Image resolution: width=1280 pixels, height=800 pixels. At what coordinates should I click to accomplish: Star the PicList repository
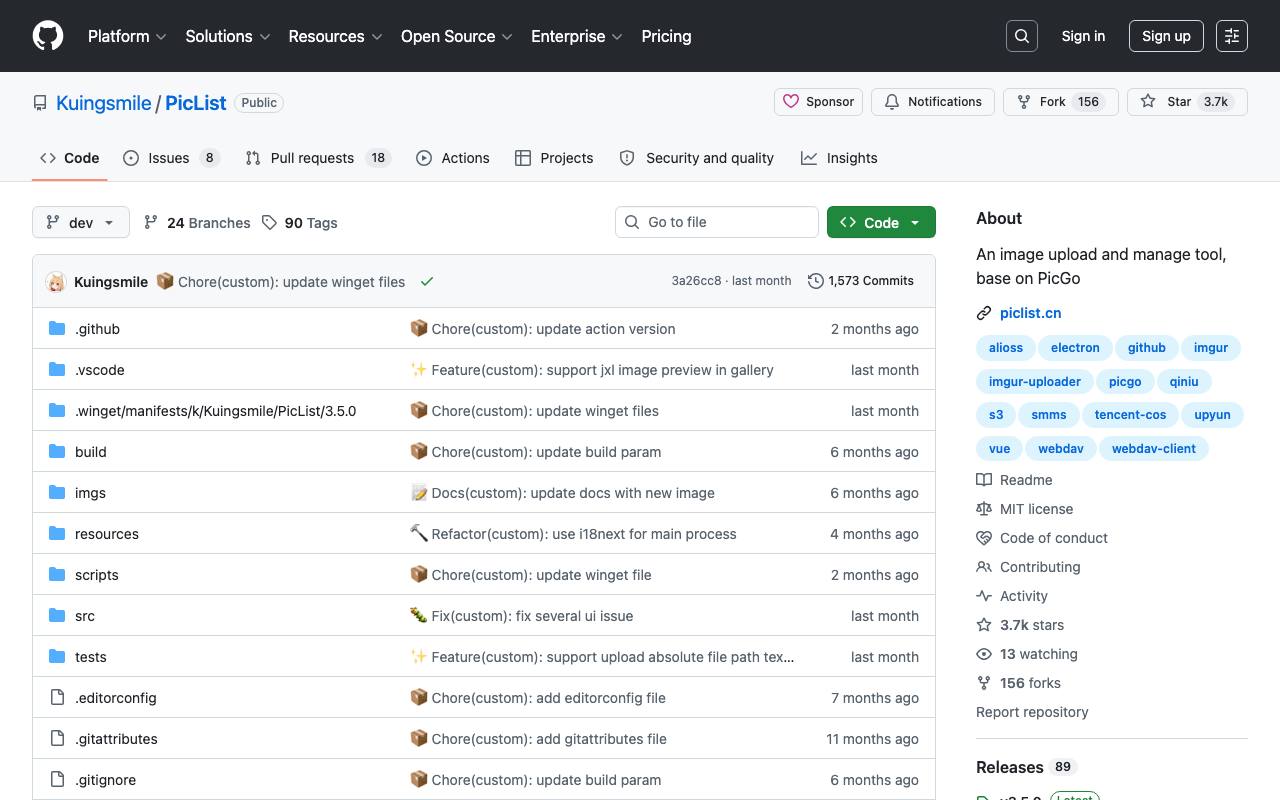coord(1187,102)
